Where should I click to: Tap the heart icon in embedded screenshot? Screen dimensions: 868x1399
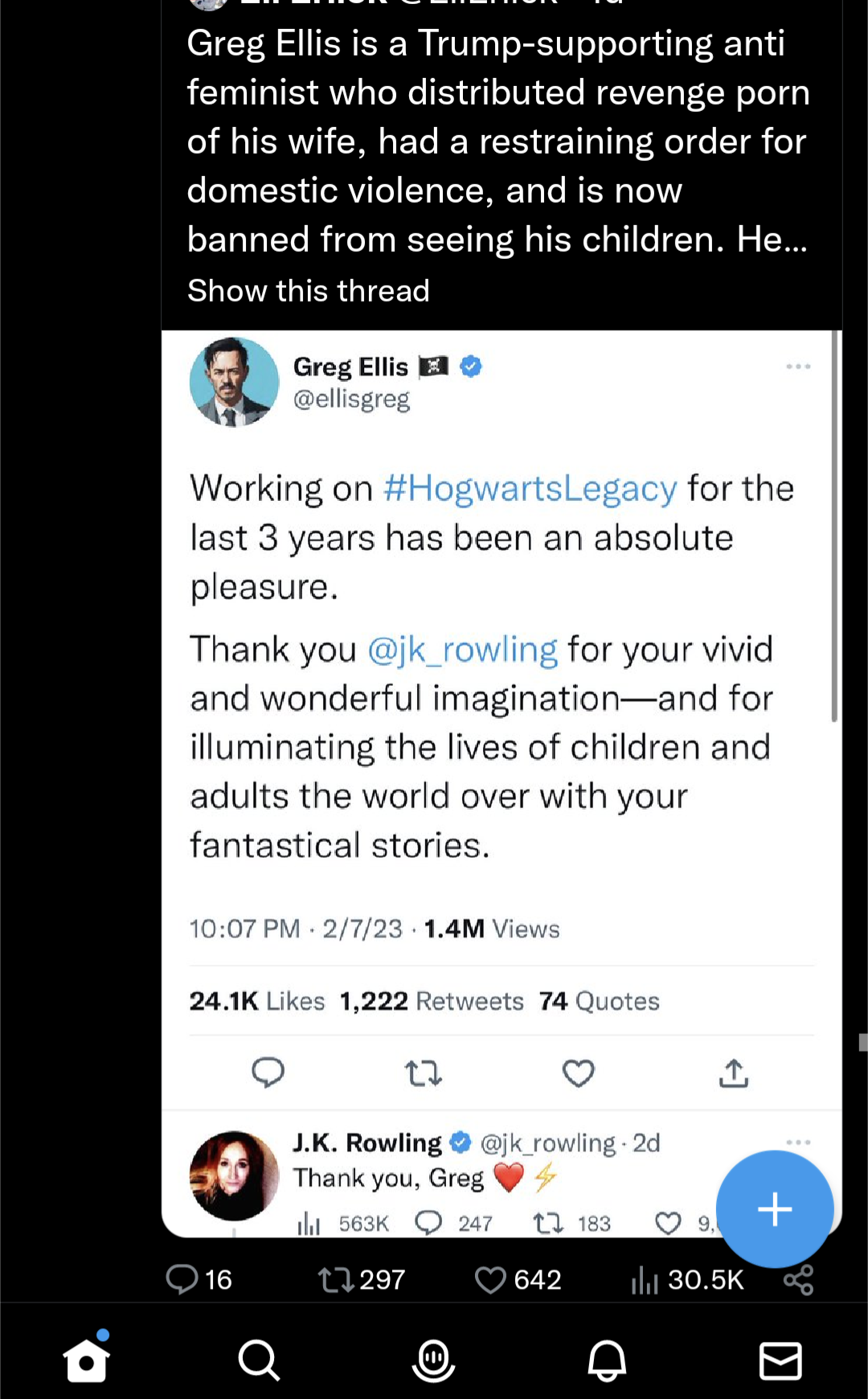[x=578, y=1073]
